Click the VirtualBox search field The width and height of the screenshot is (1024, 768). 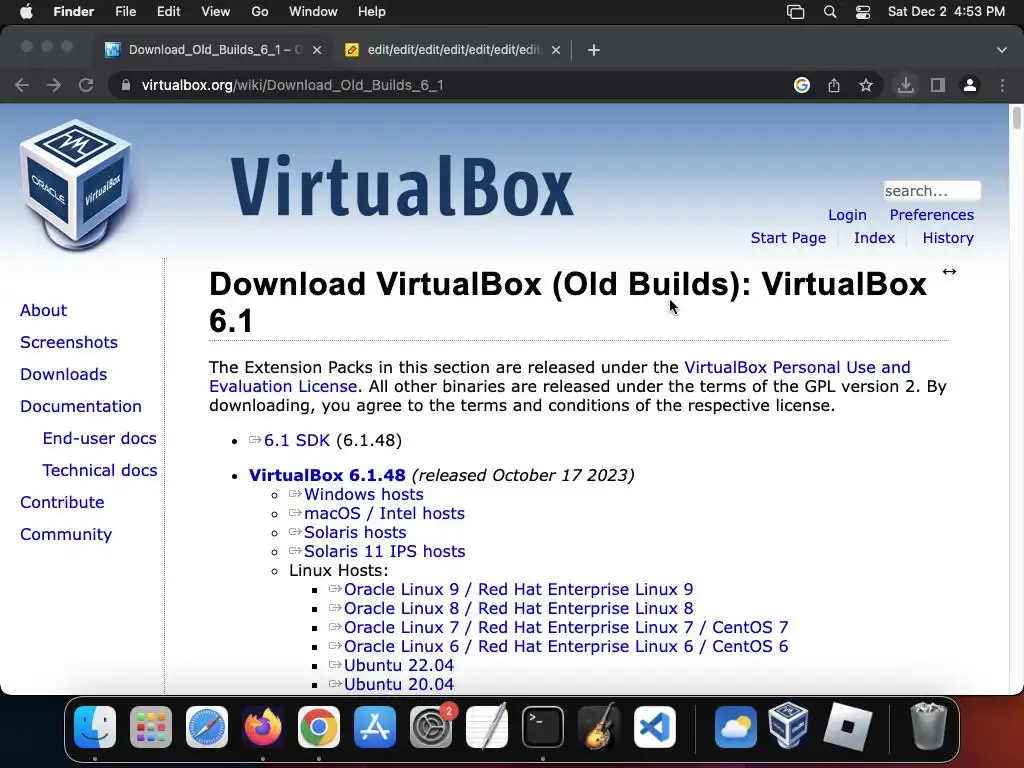pyautogui.click(x=932, y=191)
